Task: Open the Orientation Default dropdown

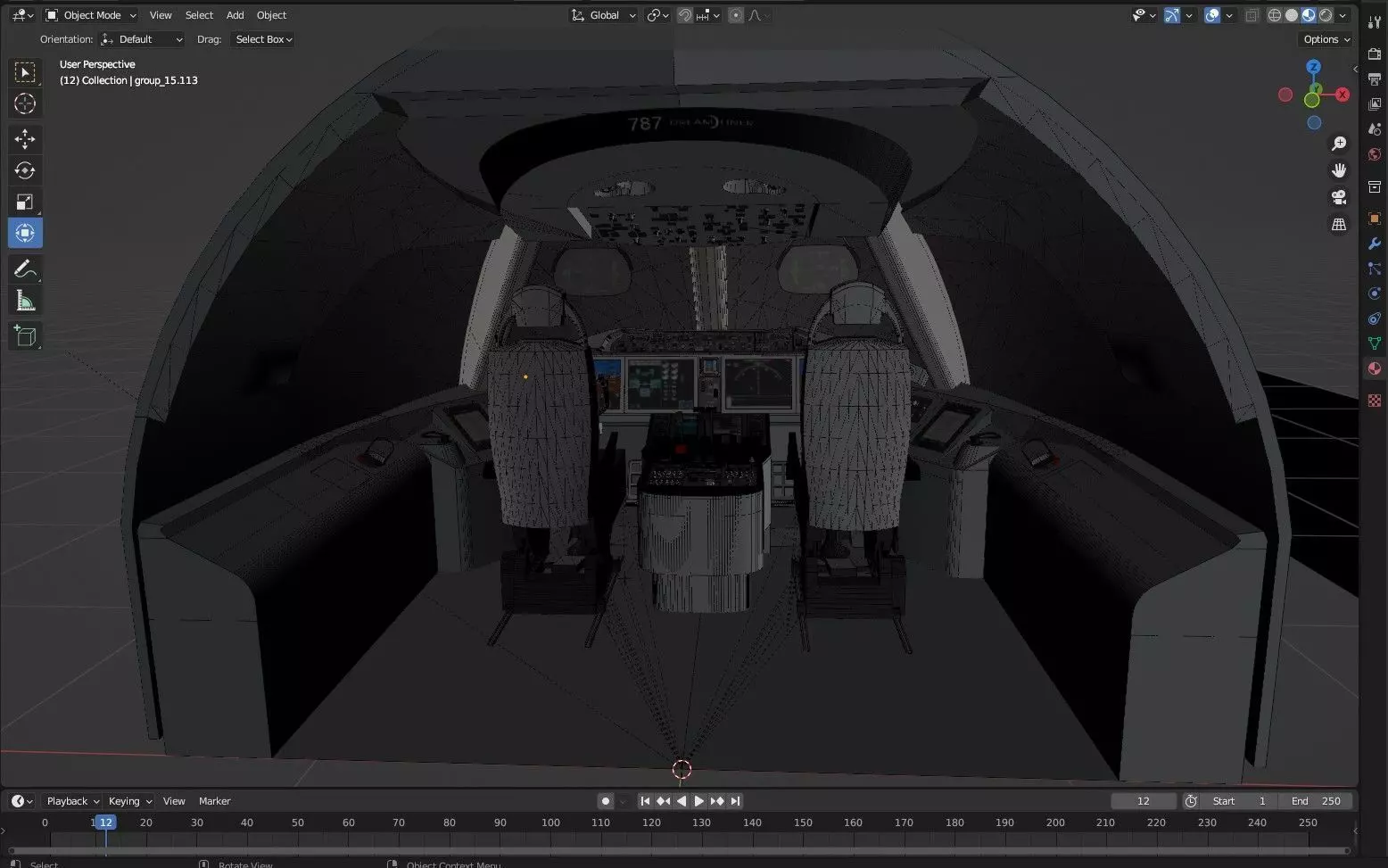Action: (142, 39)
